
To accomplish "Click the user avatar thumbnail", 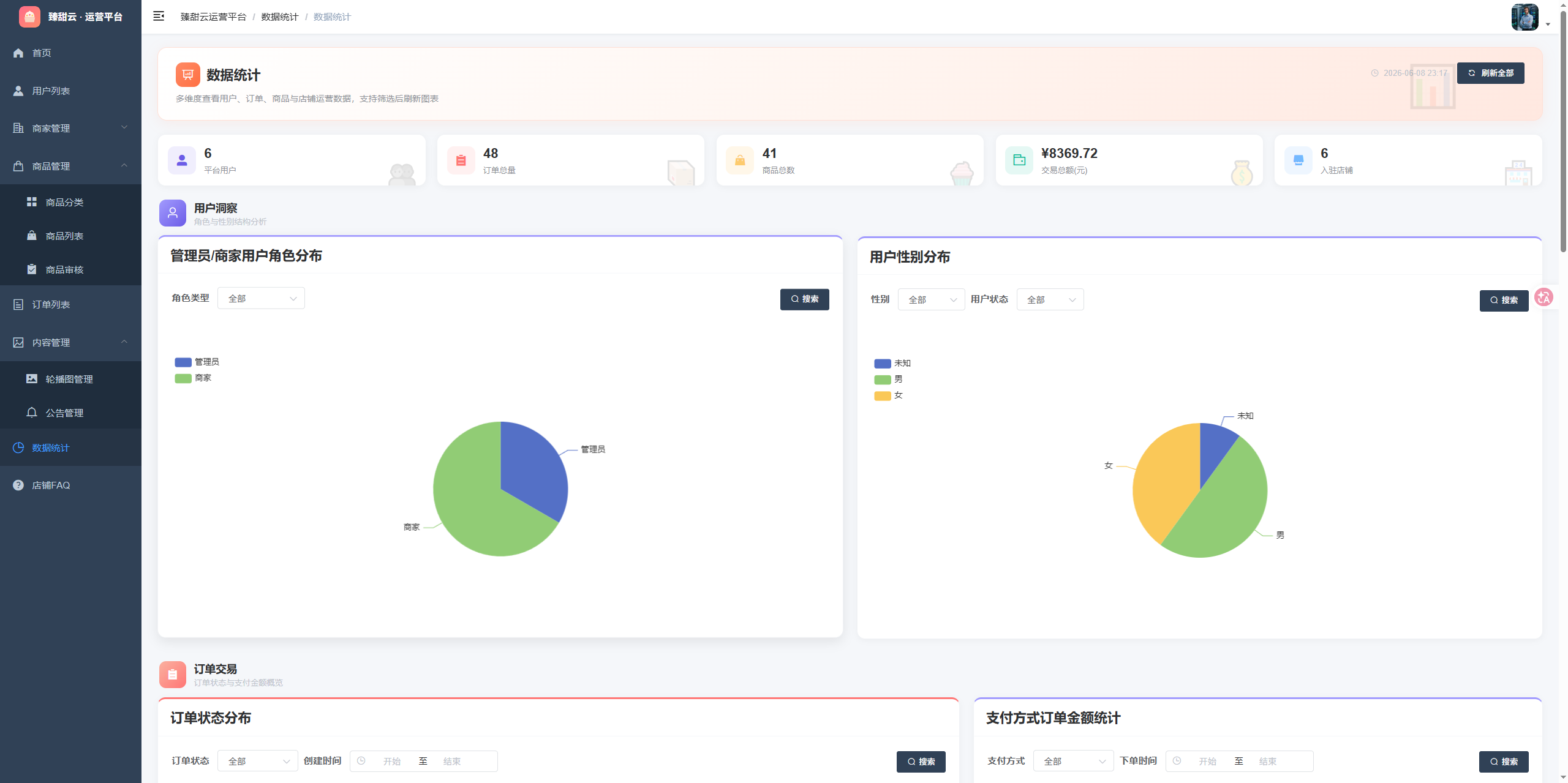I will (1525, 17).
